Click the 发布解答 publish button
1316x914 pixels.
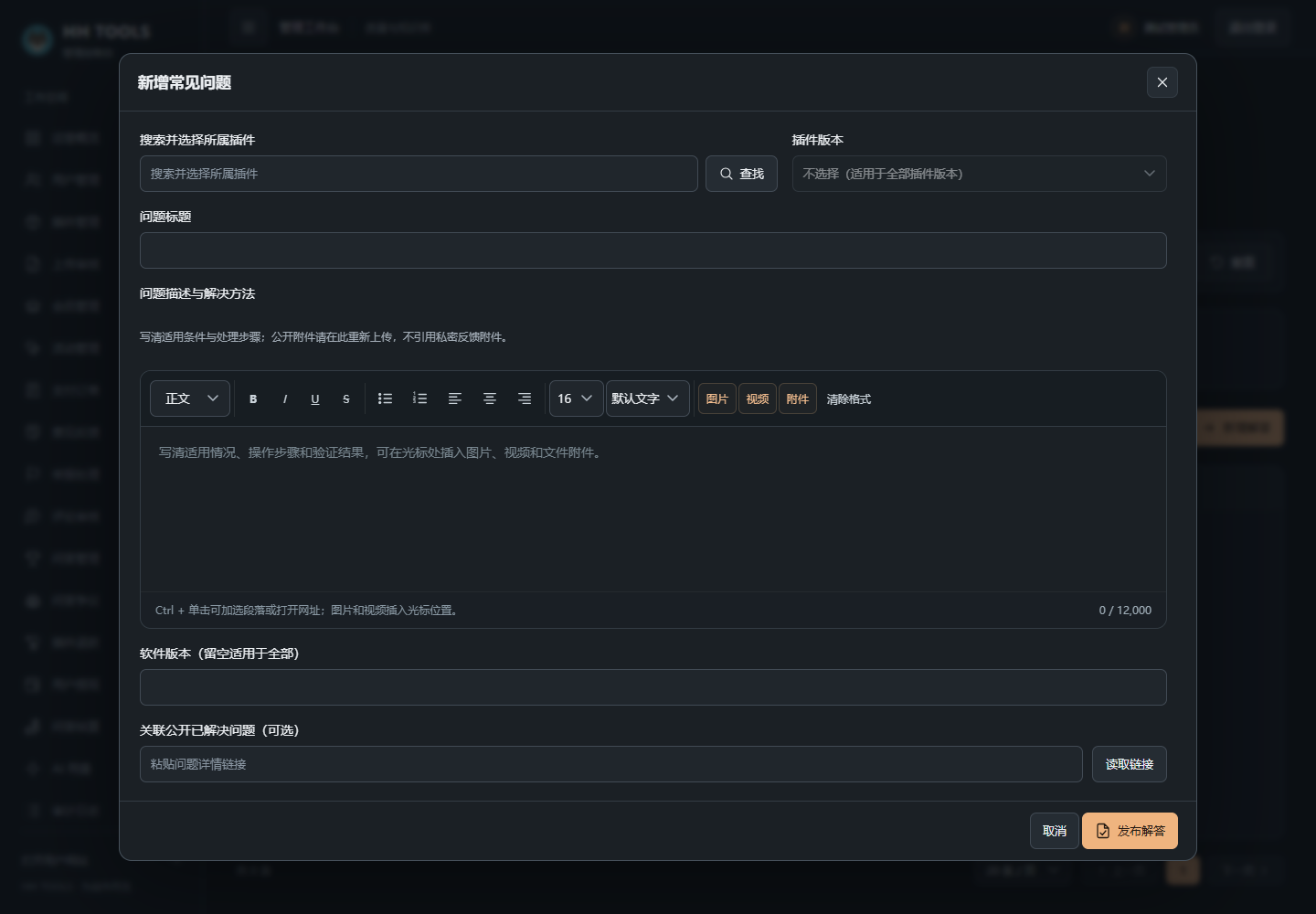1130,831
